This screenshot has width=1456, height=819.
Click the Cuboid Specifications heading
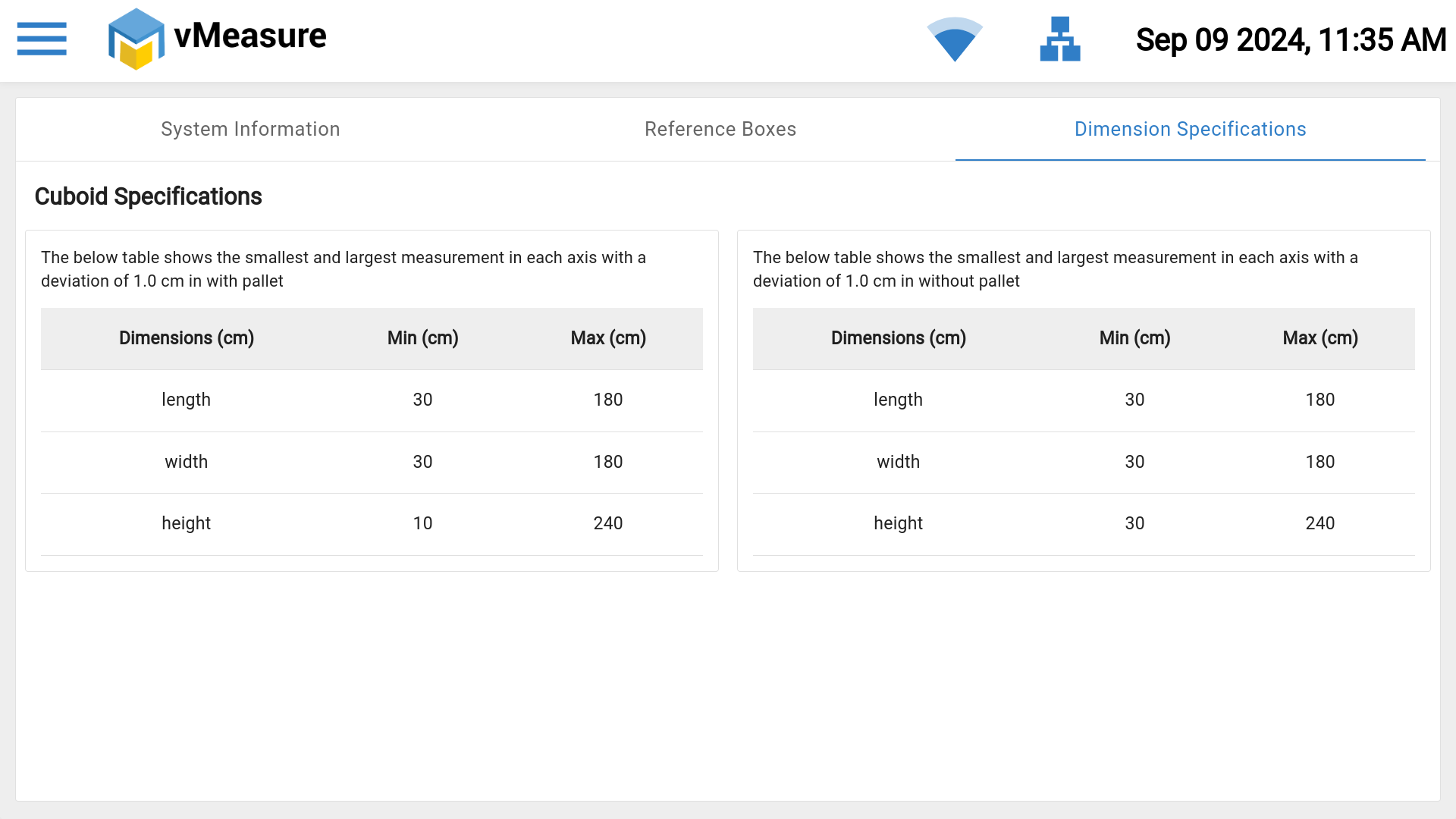(x=148, y=196)
